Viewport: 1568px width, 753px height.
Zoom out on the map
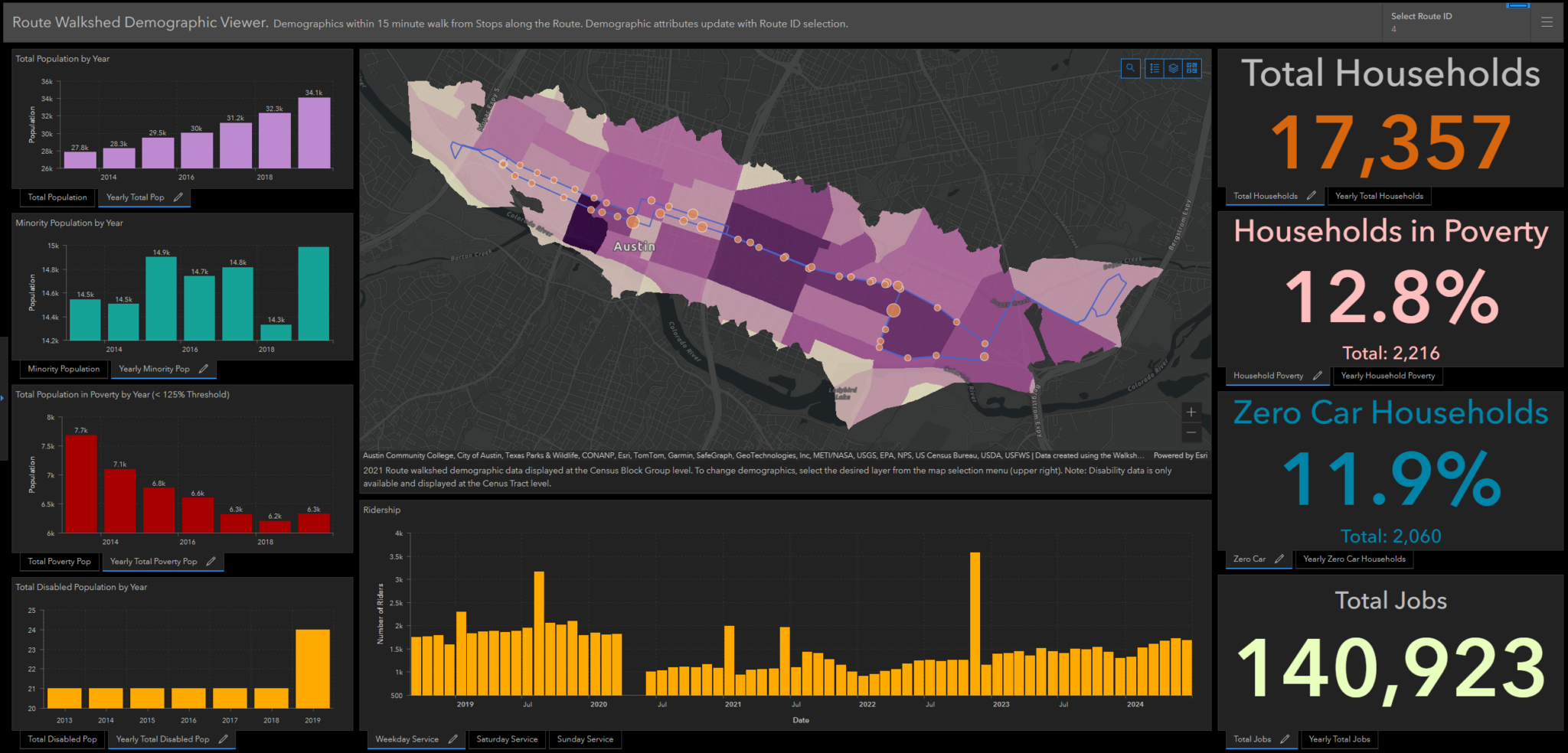(1191, 432)
